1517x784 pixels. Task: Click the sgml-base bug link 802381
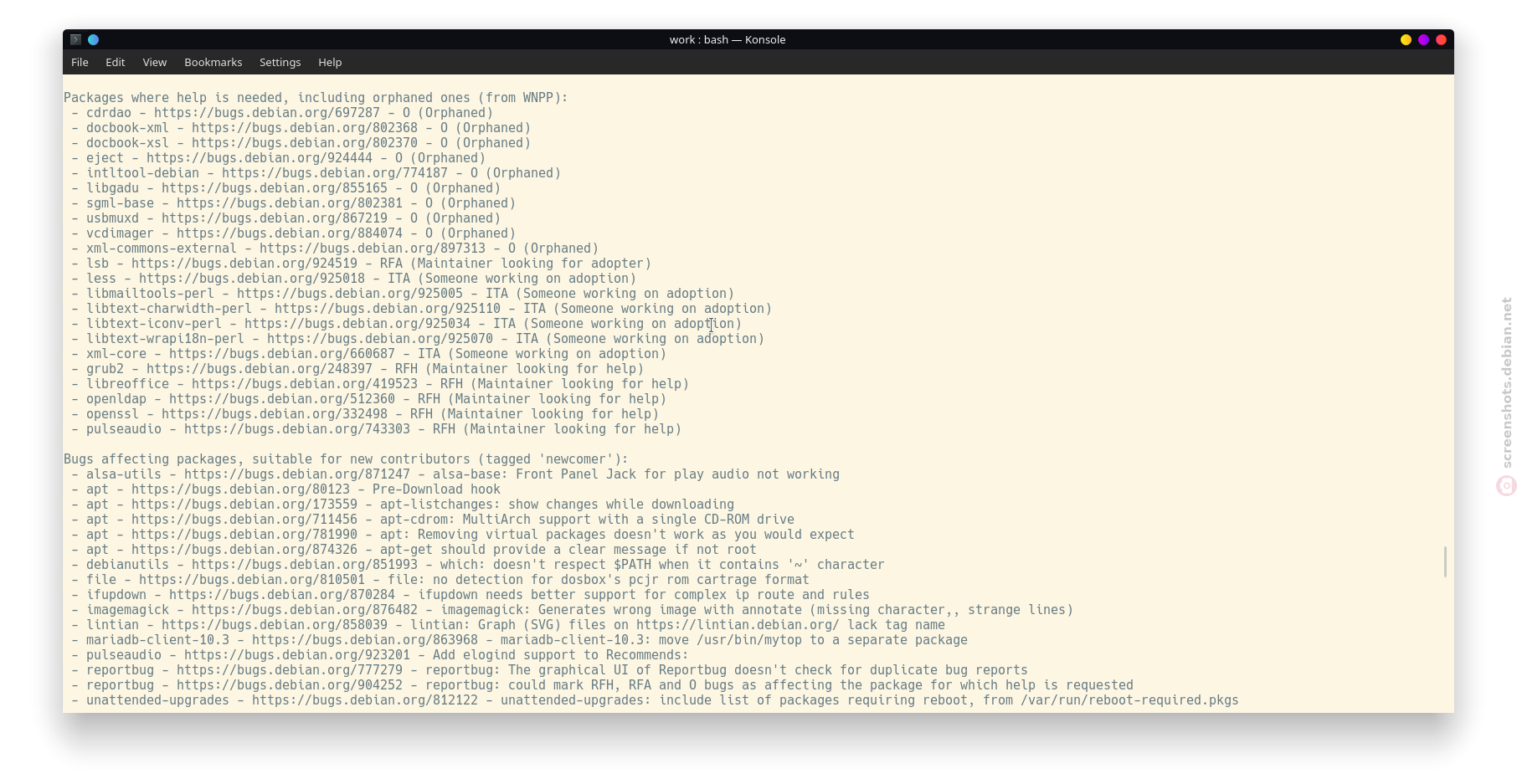(x=290, y=203)
